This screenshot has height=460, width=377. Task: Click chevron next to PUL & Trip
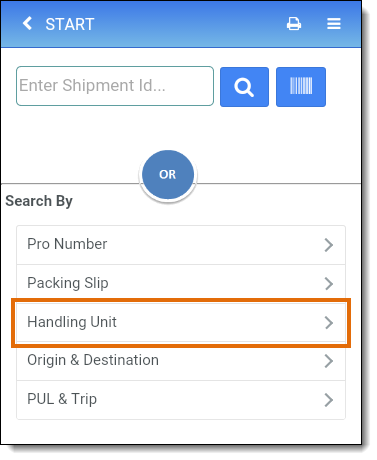click(329, 400)
